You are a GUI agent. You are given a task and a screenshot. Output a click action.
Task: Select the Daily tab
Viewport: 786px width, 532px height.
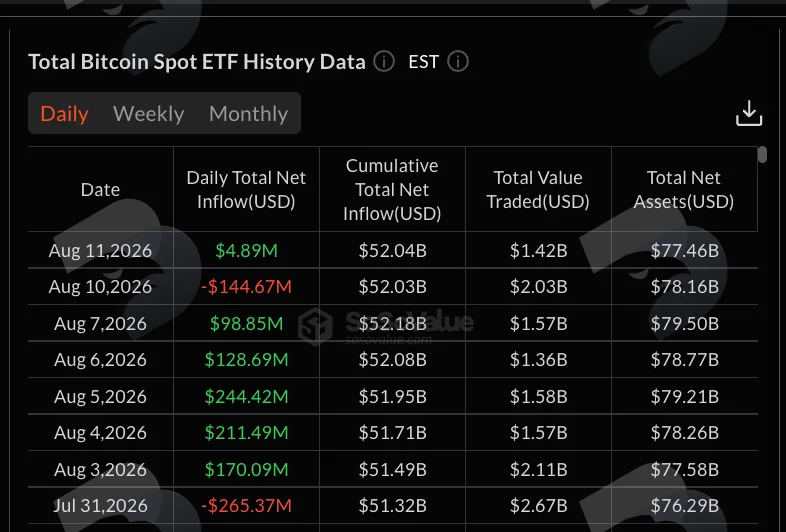click(x=64, y=113)
